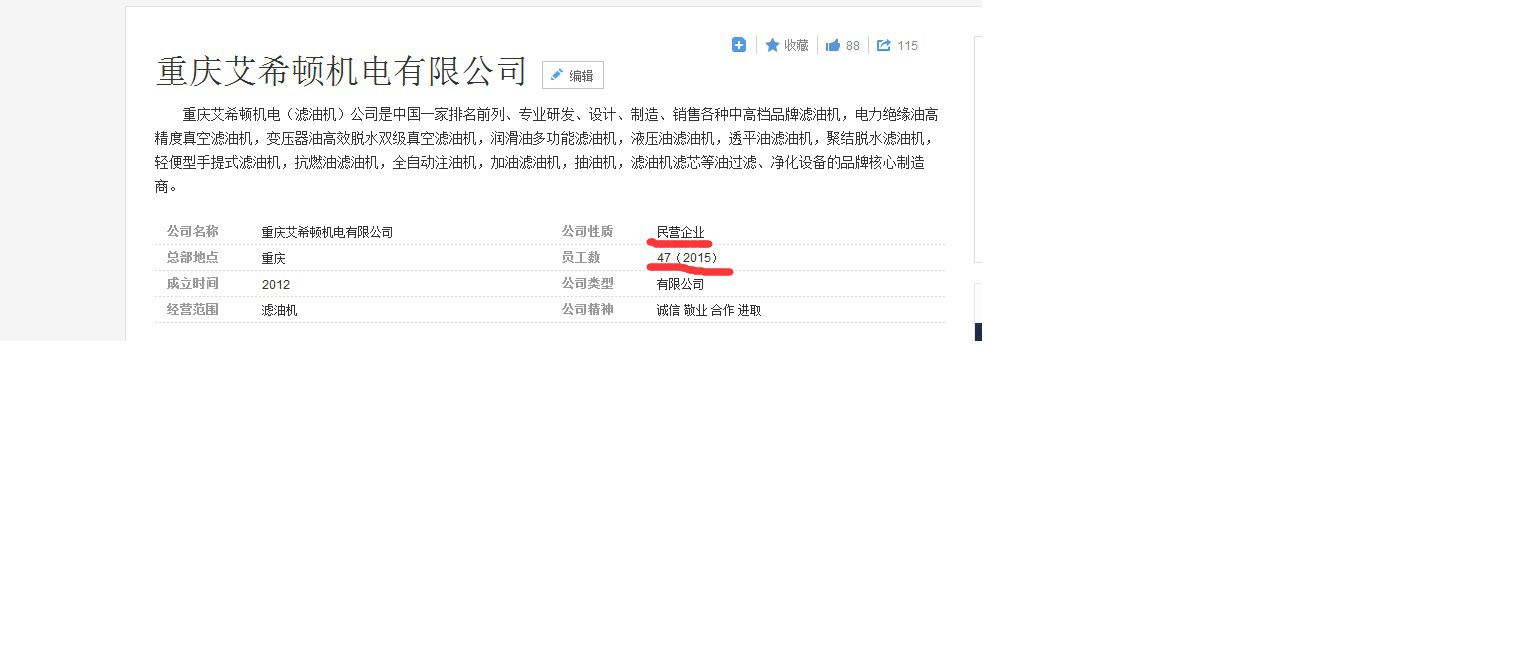
Task: Click the title 重庆艾希顿机电有限公司 heading
Action: coord(342,71)
